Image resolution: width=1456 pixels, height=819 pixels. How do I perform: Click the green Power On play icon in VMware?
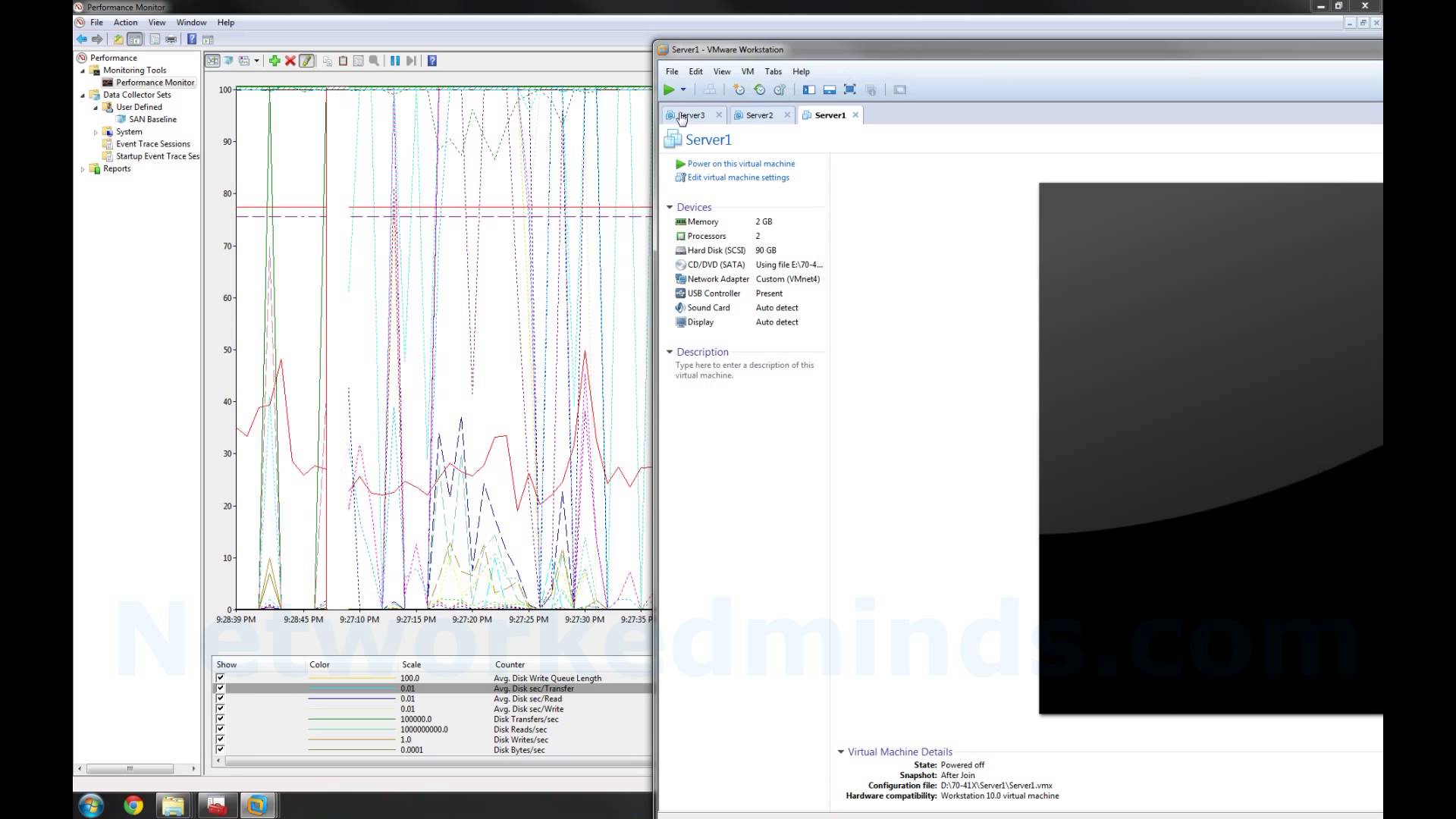[669, 89]
